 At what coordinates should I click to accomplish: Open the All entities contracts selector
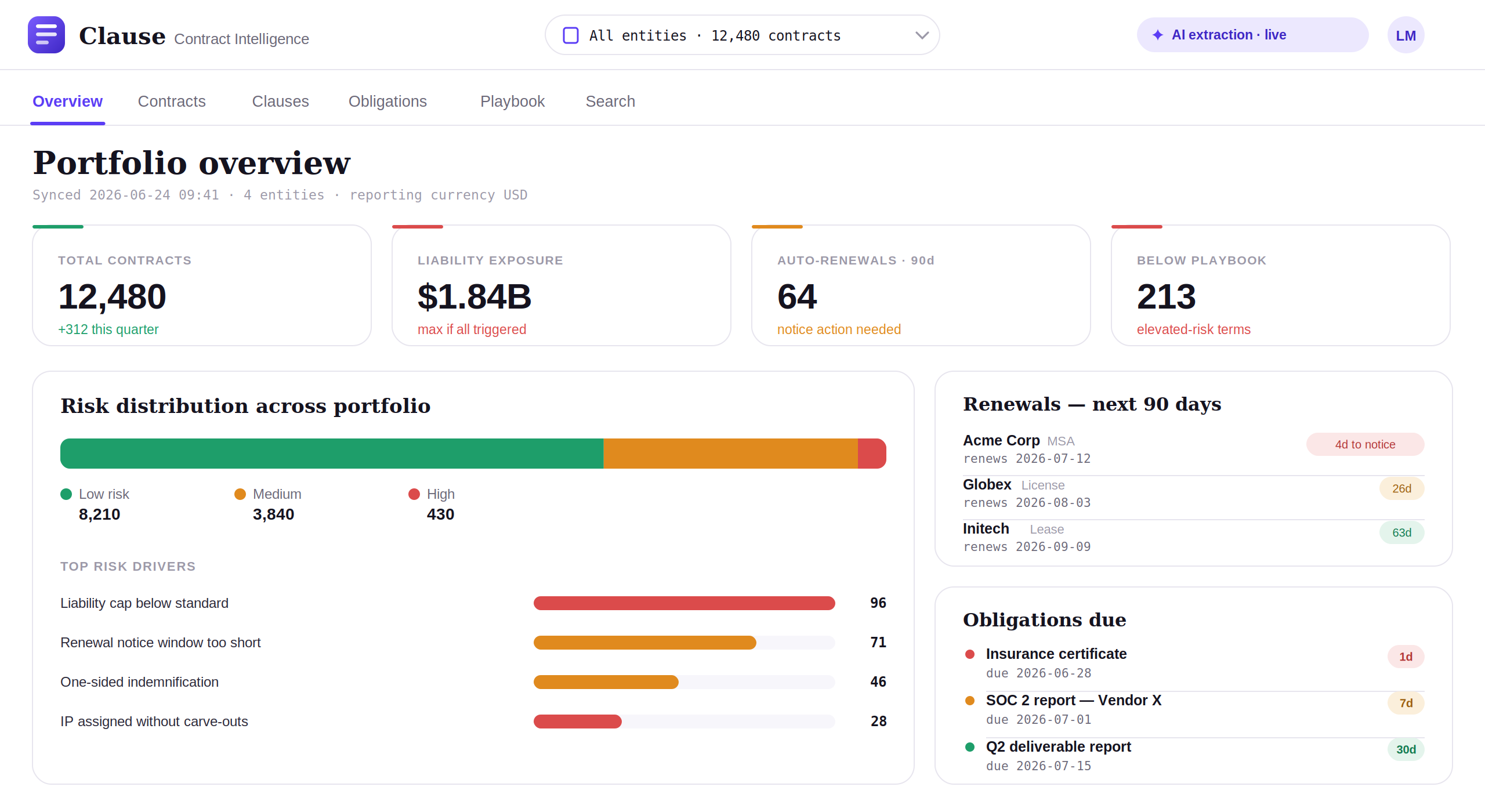742,35
